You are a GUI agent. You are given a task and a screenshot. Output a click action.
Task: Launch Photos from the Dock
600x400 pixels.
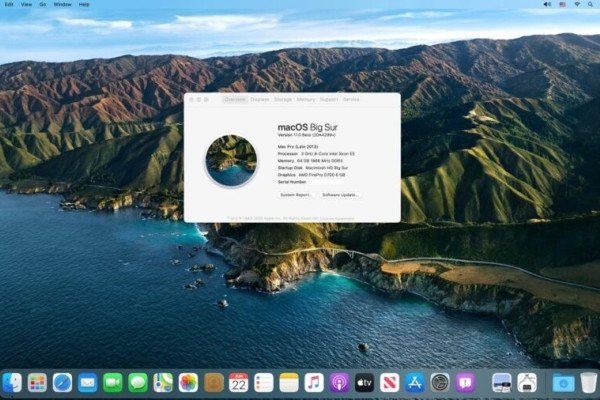(188, 383)
